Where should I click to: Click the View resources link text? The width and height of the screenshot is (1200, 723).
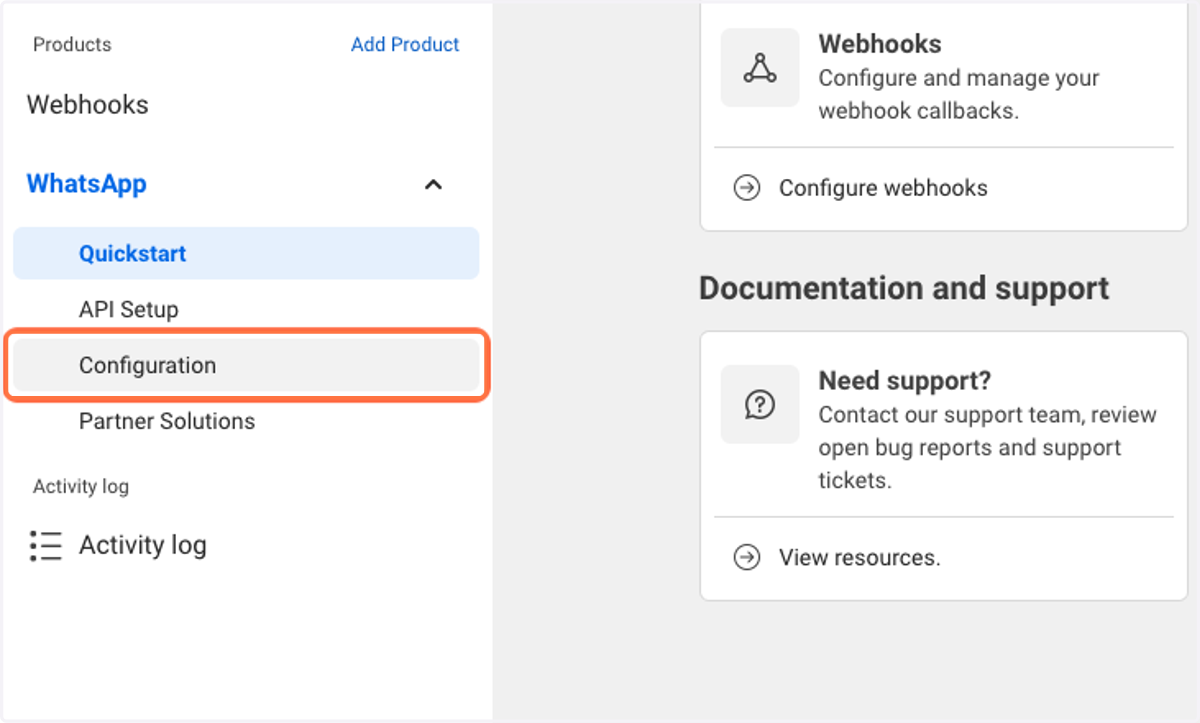(x=860, y=557)
